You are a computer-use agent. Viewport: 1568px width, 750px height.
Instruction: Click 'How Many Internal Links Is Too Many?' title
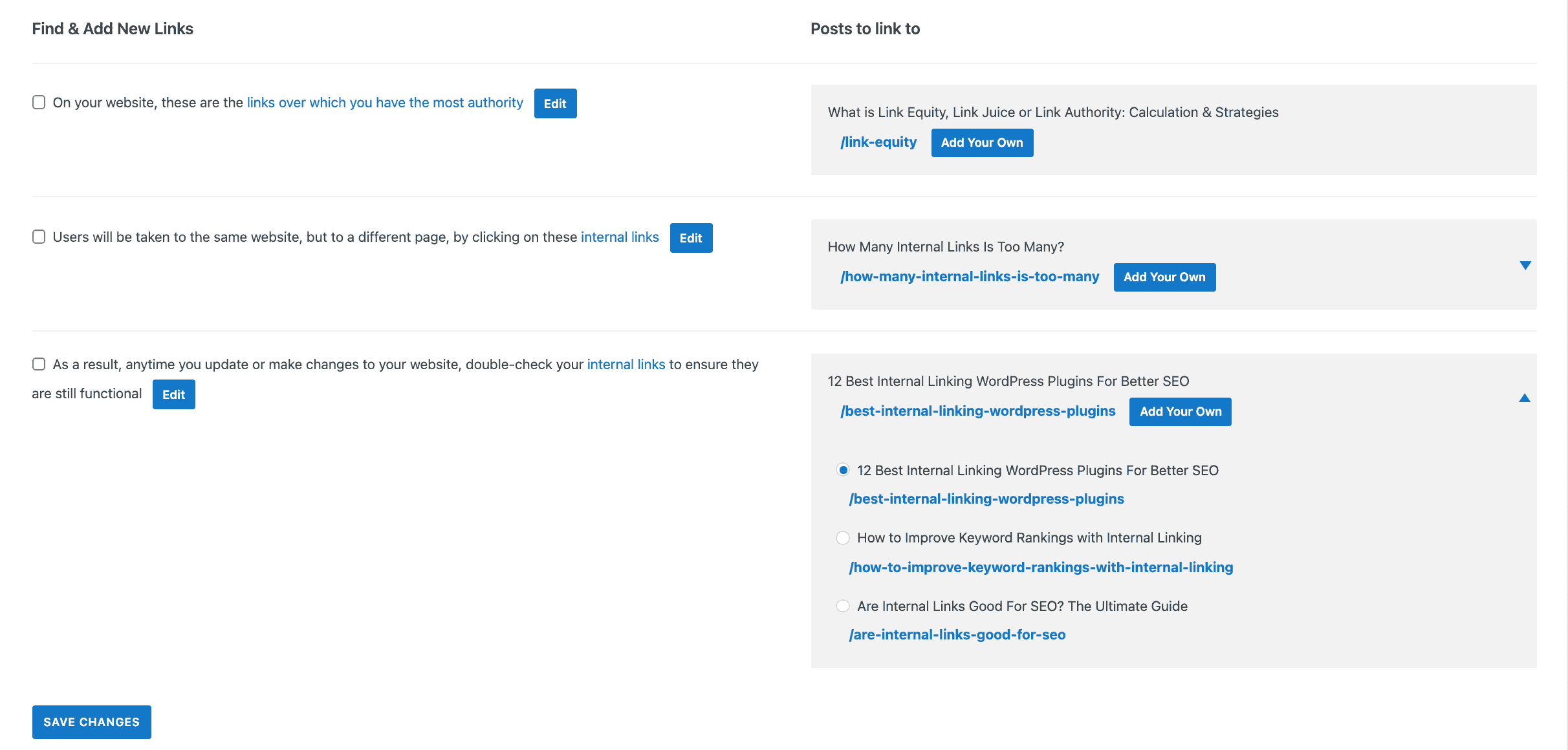click(x=946, y=247)
